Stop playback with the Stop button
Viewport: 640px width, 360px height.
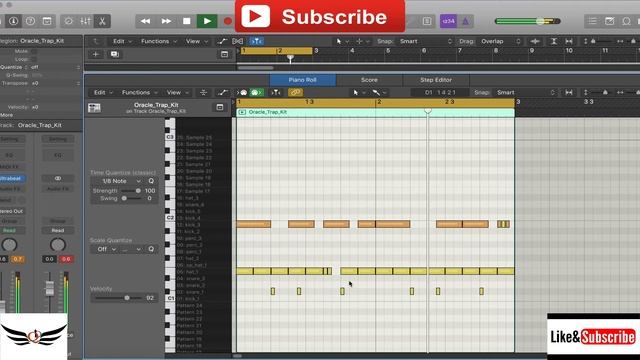187,21
